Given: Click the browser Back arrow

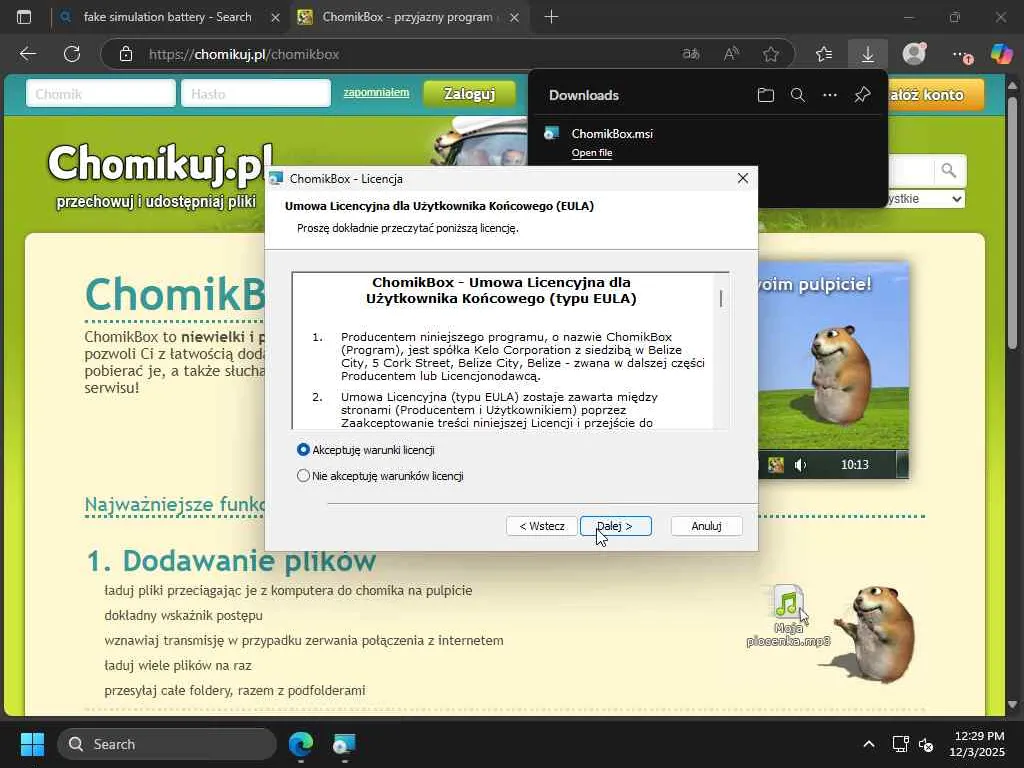Looking at the screenshot, I should (27, 54).
